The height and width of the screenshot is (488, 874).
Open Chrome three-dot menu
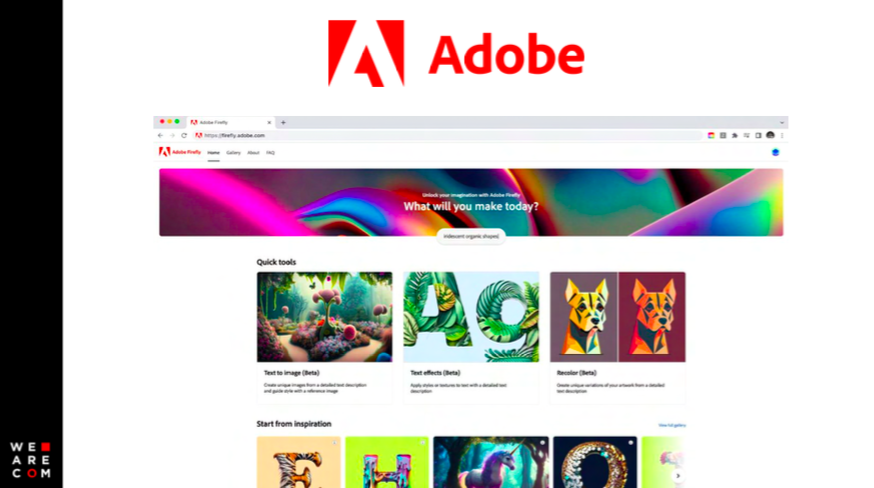pyautogui.click(x=782, y=136)
